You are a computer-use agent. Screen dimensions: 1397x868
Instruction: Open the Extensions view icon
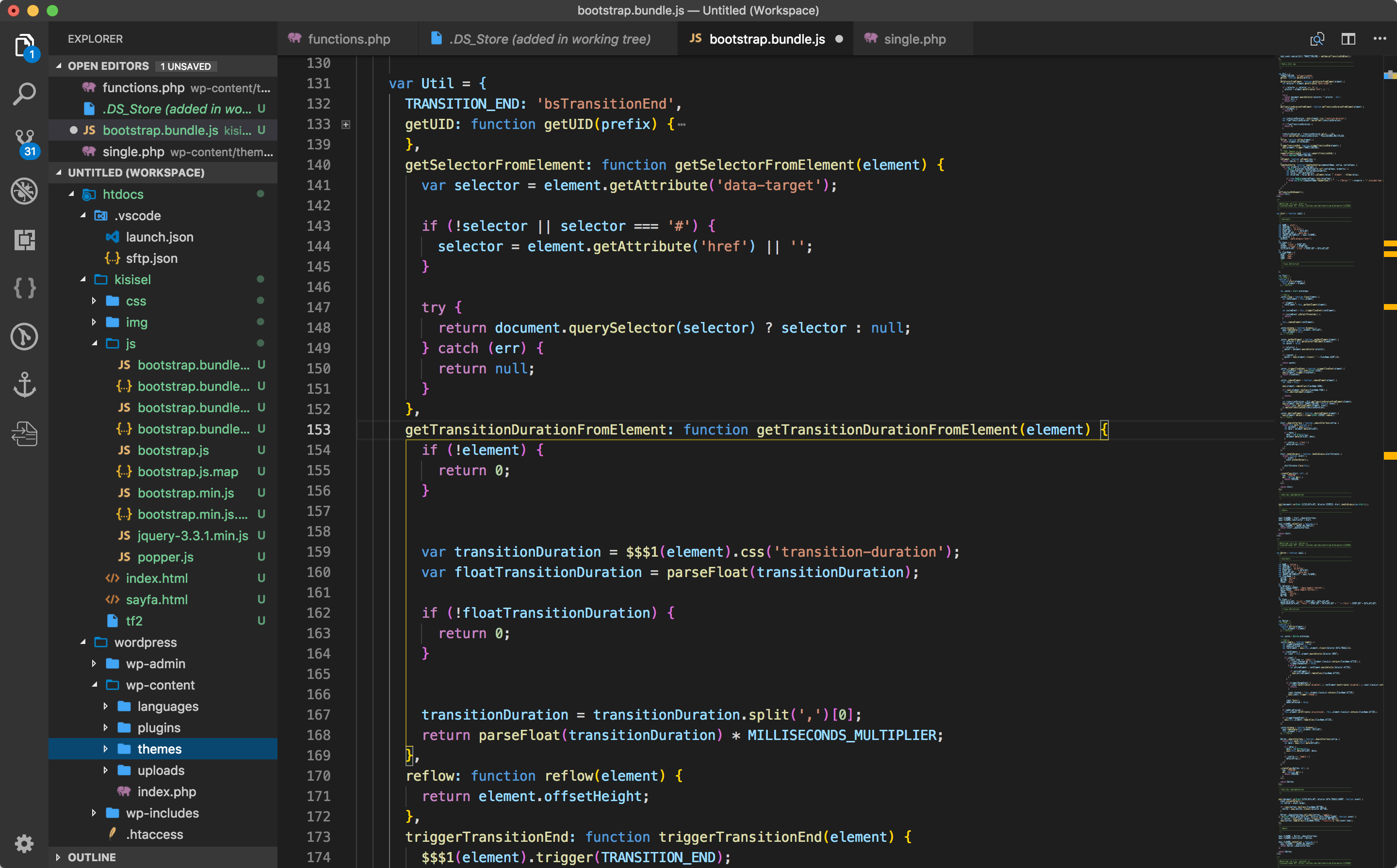tap(24, 240)
